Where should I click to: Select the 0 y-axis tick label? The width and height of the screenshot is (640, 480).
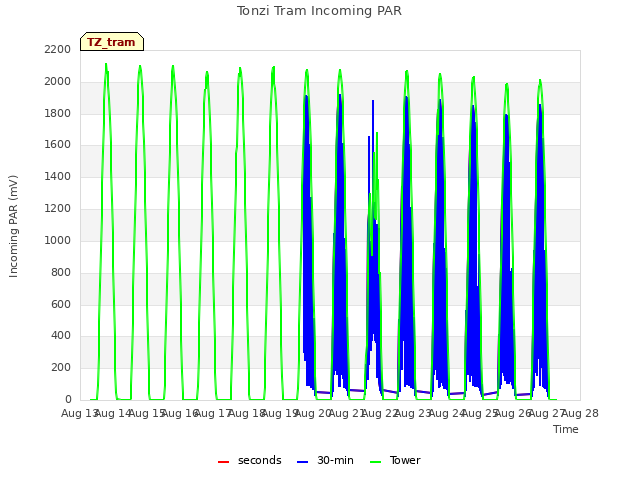point(68,399)
